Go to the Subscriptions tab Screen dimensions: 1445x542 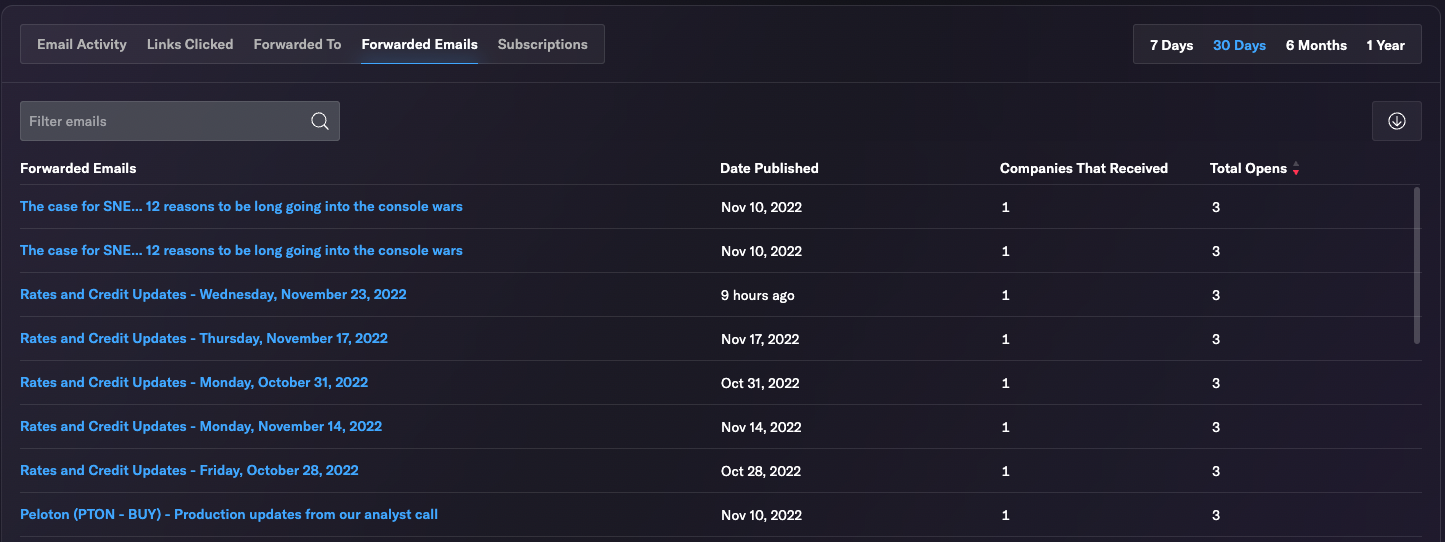543,44
